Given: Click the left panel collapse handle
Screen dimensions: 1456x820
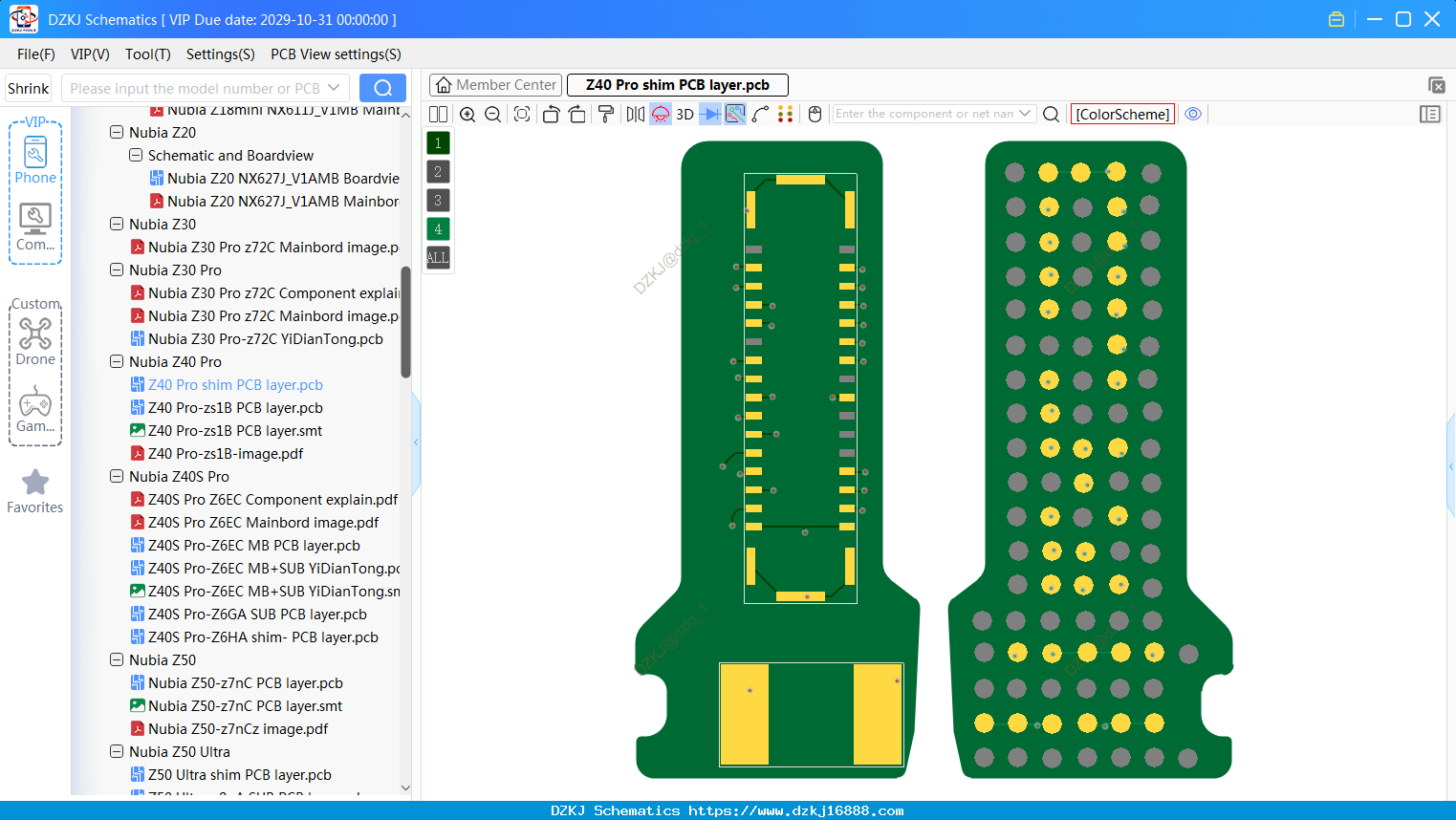Looking at the screenshot, I should (416, 442).
